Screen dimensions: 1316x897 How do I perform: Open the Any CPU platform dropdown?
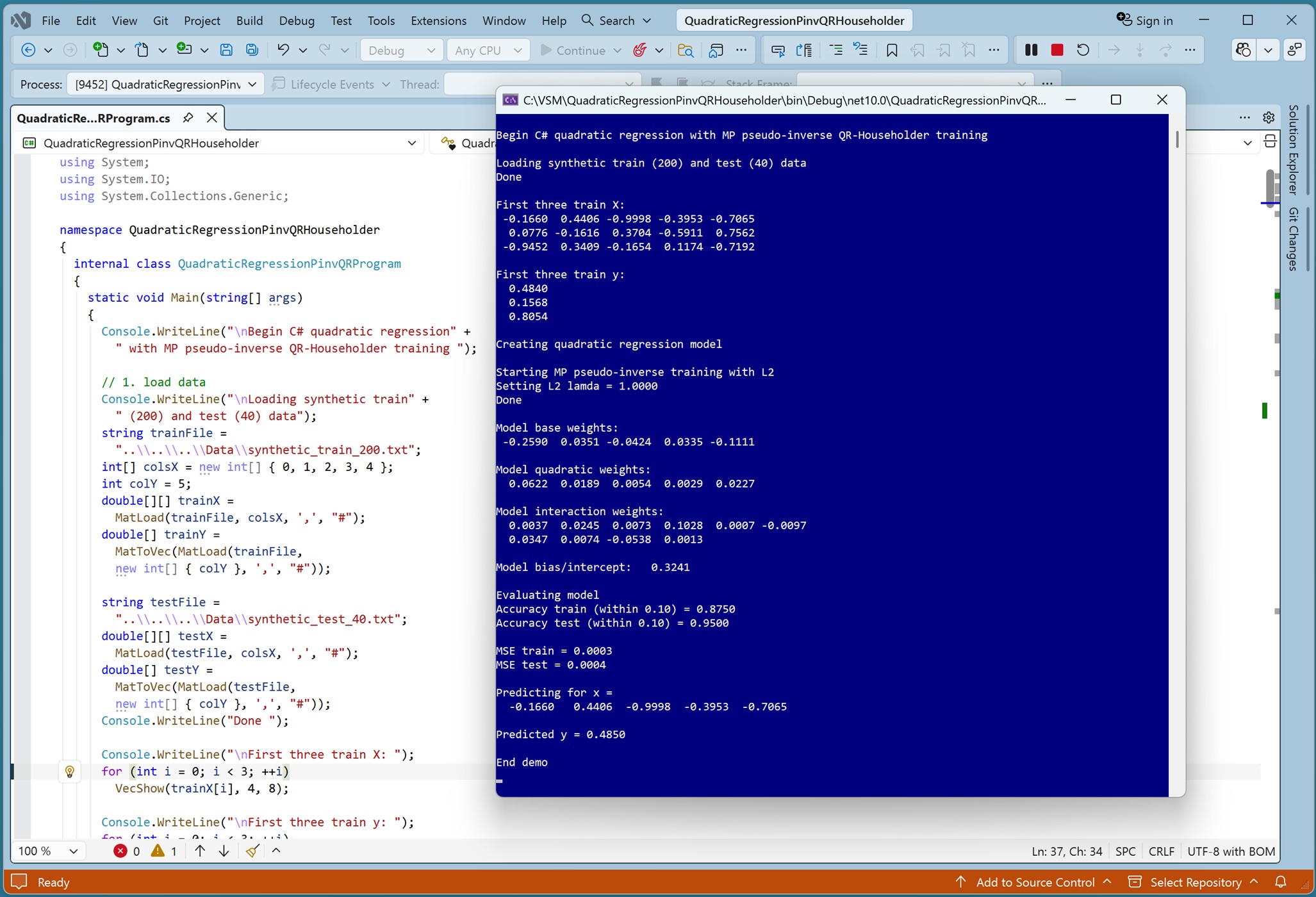tap(488, 50)
